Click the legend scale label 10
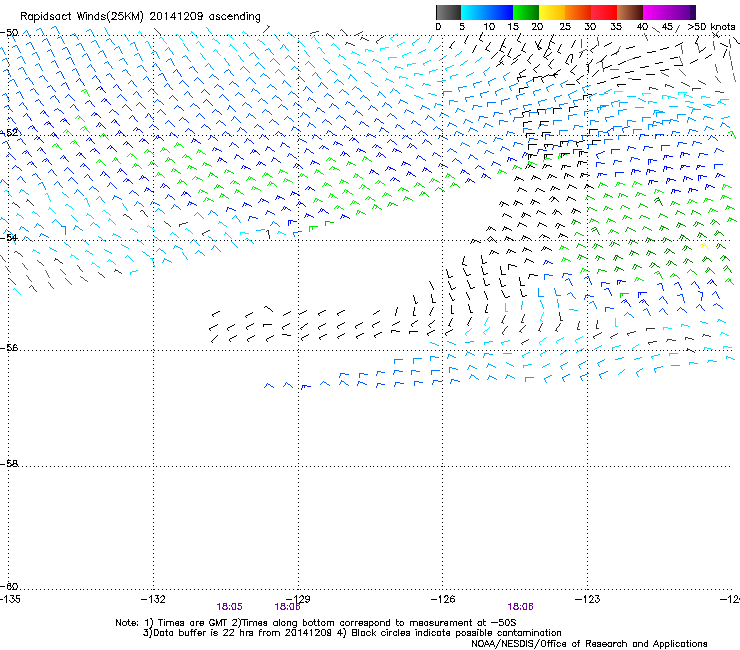The width and height of the screenshot is (740, 650). (489, 27)
